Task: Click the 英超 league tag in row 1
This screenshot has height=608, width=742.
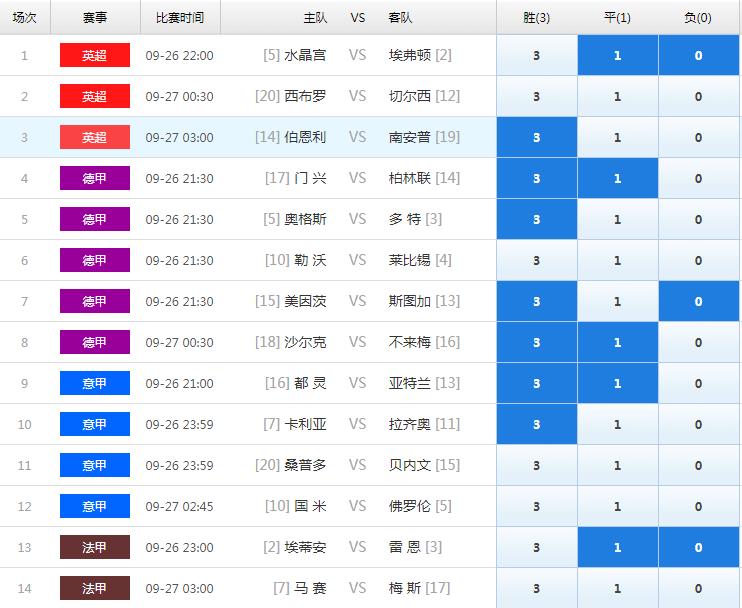Action: pos(95,55)
